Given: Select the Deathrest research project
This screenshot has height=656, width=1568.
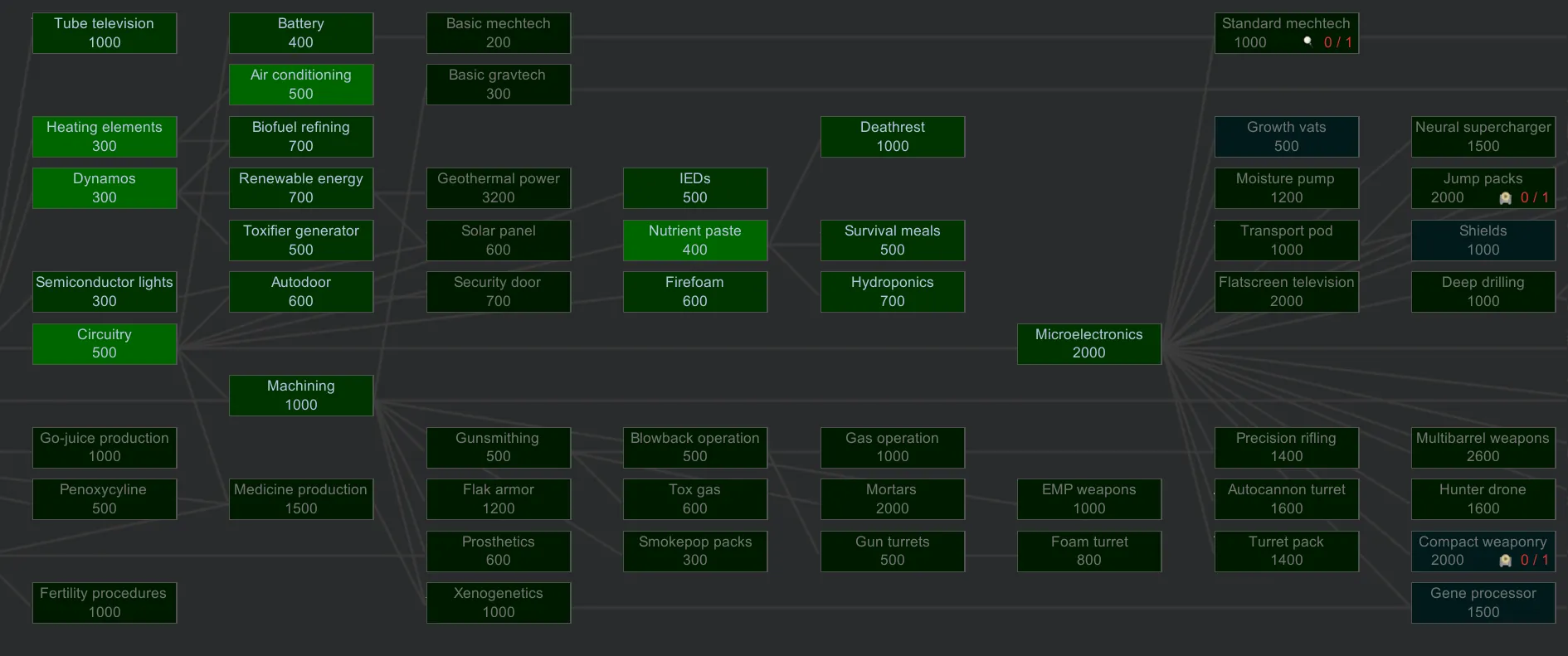Looking at the screenshot, I should tap(893, 137).
